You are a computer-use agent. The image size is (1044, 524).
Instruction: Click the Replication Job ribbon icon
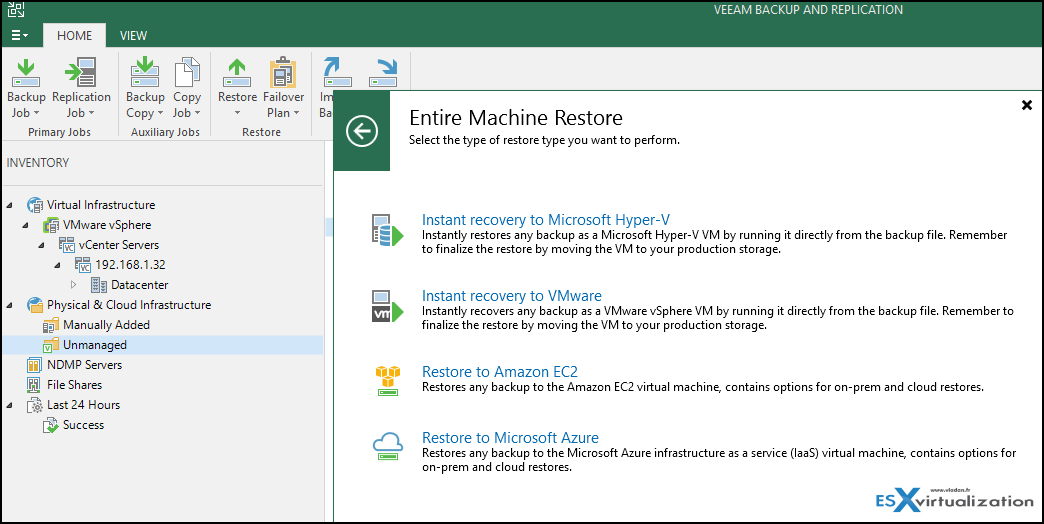pos(81,73)
